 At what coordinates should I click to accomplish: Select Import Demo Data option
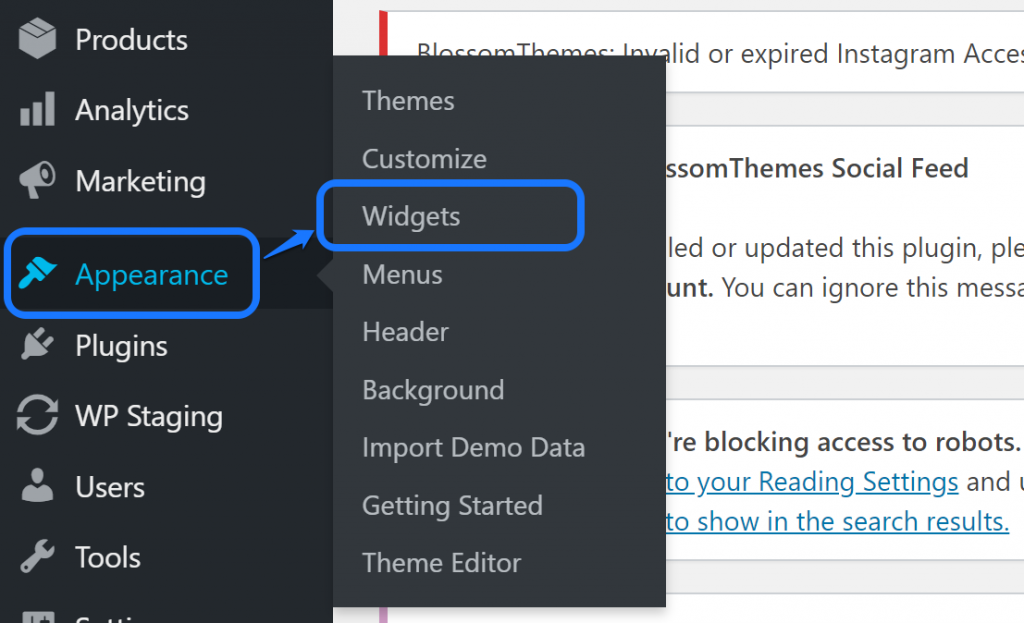point(473,448)
